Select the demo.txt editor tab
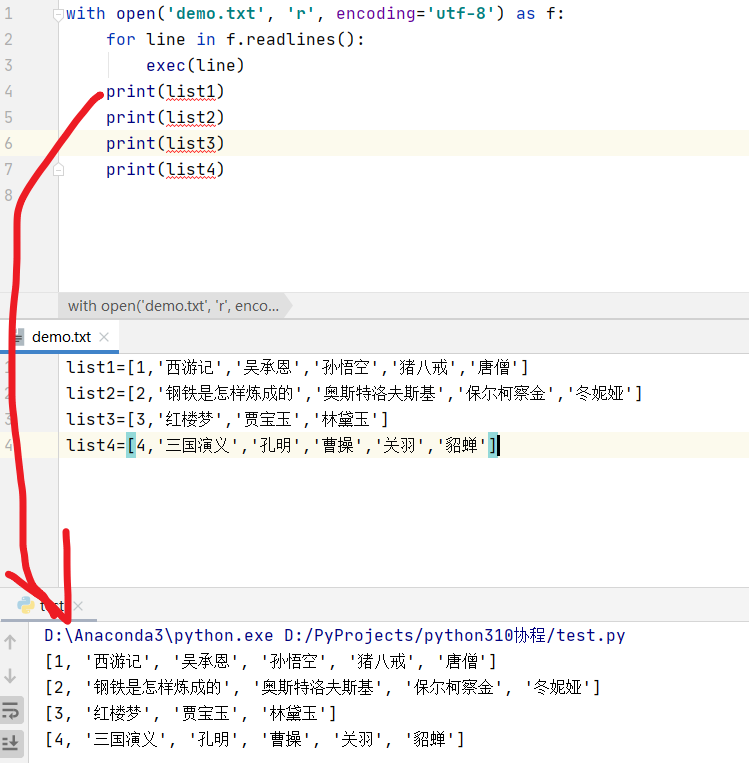749x763 pixels. click(x=61, y=337)
